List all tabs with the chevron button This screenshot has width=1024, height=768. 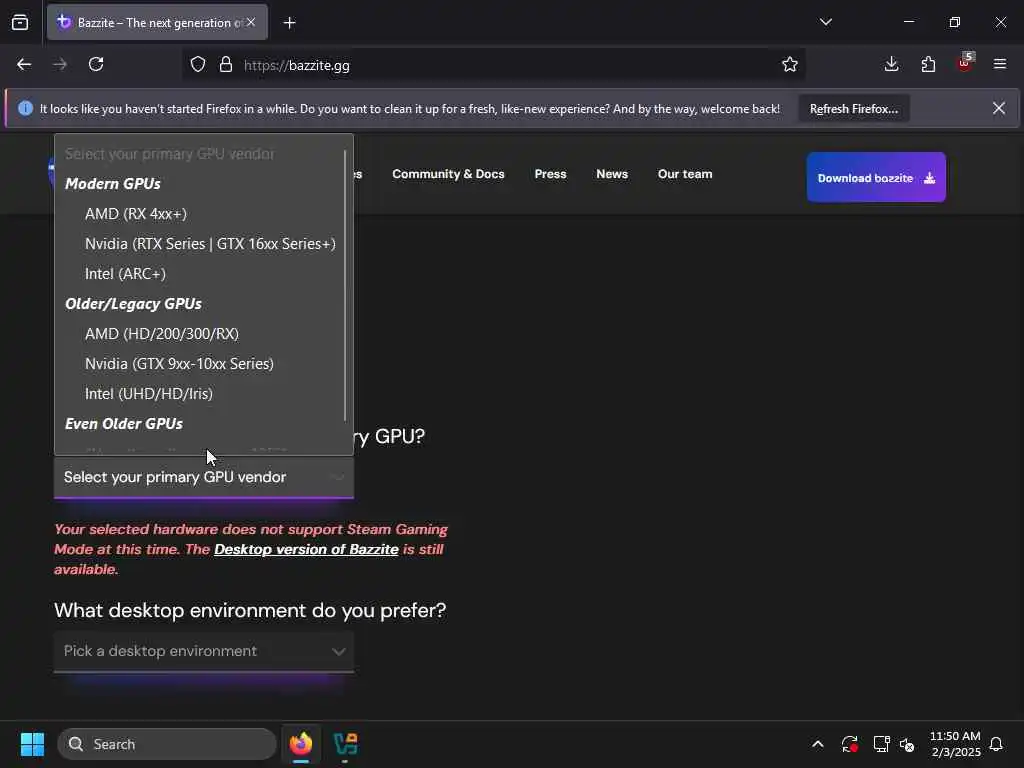click(x=826, y=22)
